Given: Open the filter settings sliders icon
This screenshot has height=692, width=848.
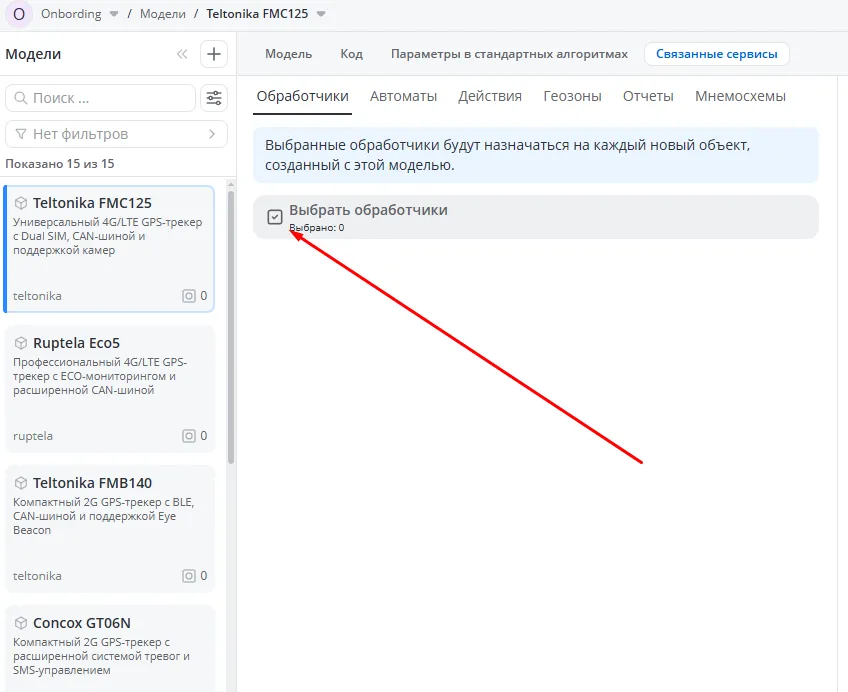Looking at the screenshot, I should 214,98.
